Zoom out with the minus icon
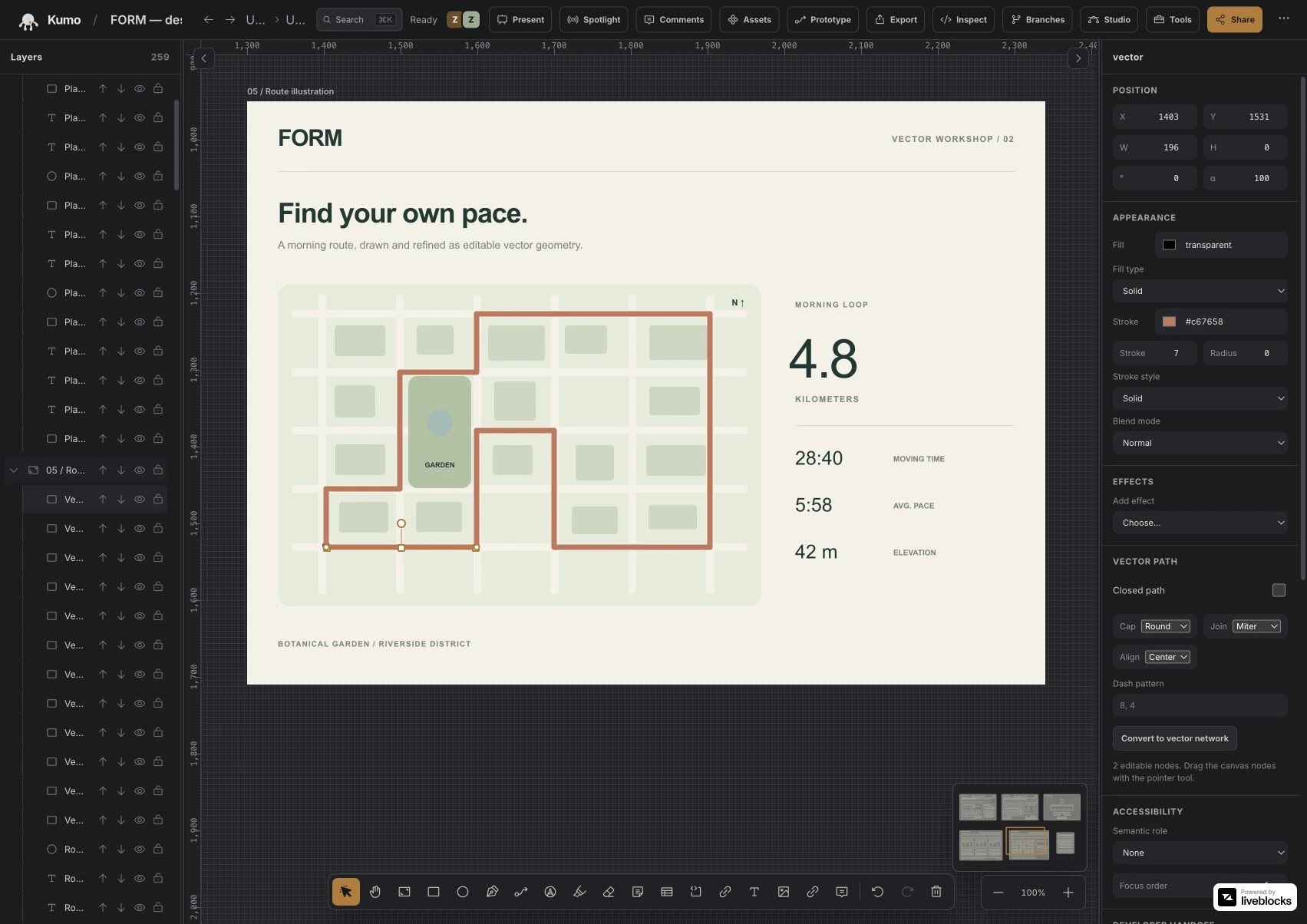The image size is (1307, 924). coord(998,893)
